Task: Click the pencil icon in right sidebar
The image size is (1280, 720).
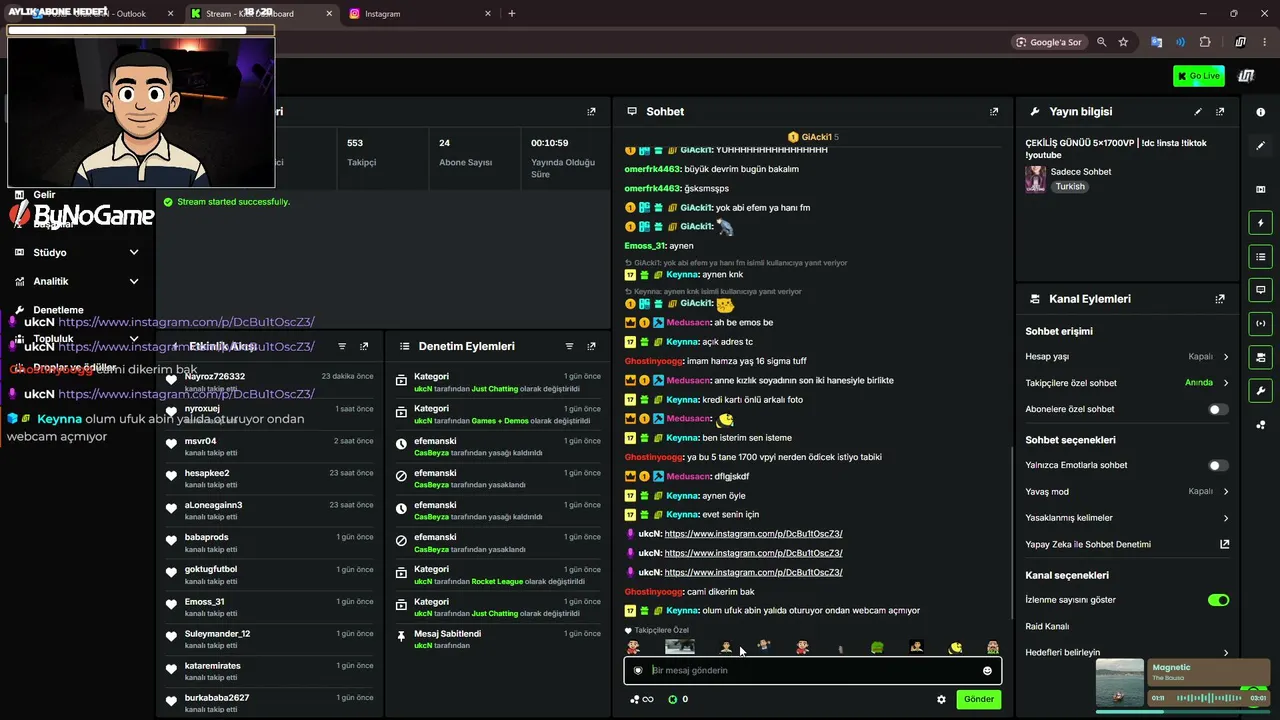Action: (x=1261, y=146)
